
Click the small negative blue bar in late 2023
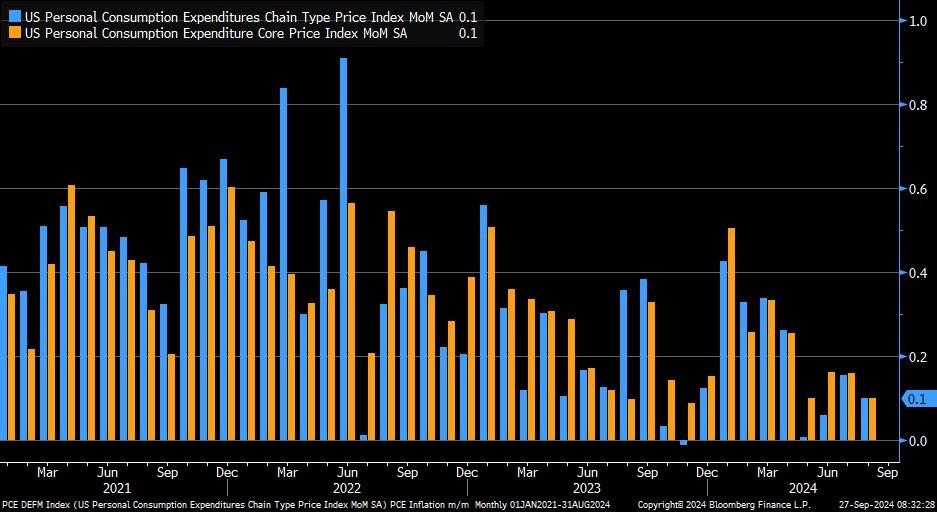click(x=684, y=443)
